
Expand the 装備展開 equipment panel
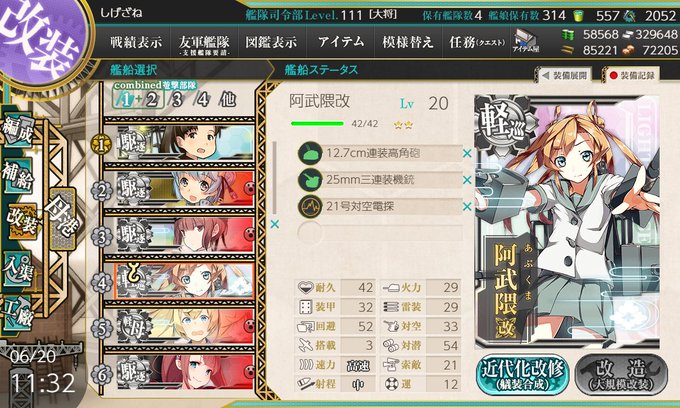pos(565,75)
